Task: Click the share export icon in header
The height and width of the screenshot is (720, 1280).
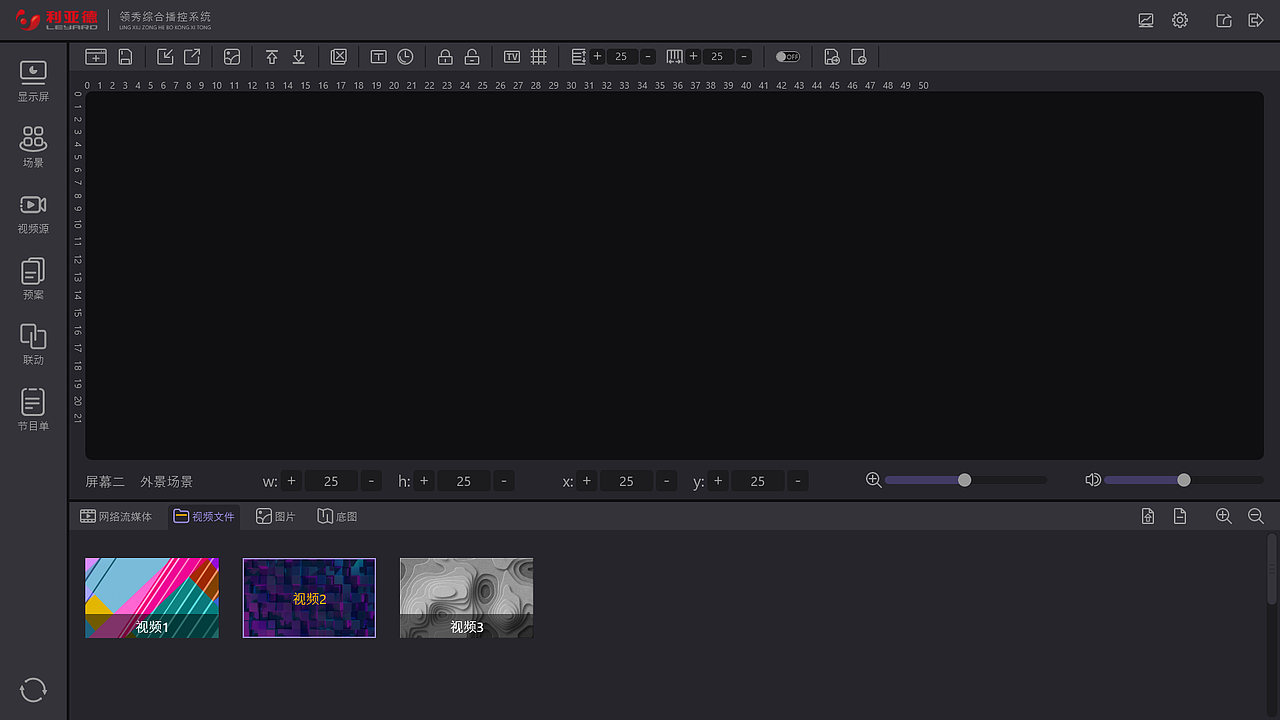Action: tap(1223, 20)
